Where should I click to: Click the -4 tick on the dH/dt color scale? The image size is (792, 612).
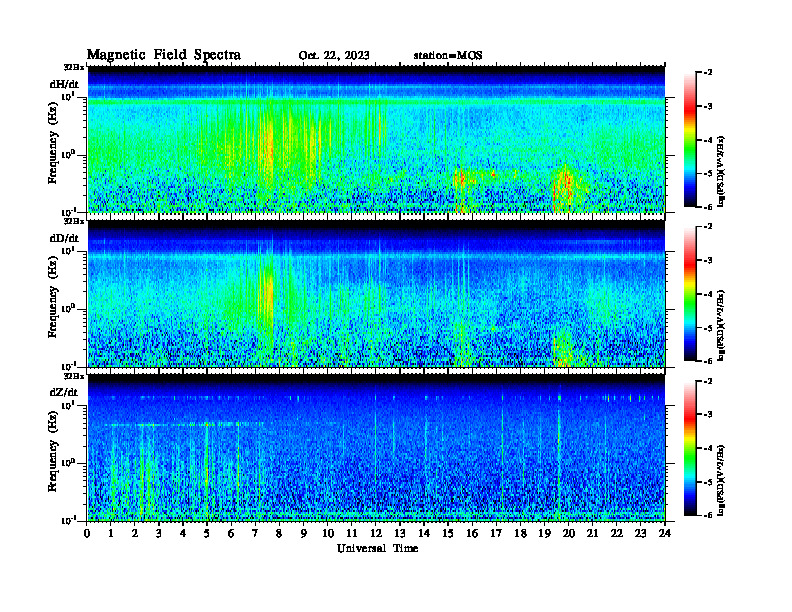tap(708, 140)
